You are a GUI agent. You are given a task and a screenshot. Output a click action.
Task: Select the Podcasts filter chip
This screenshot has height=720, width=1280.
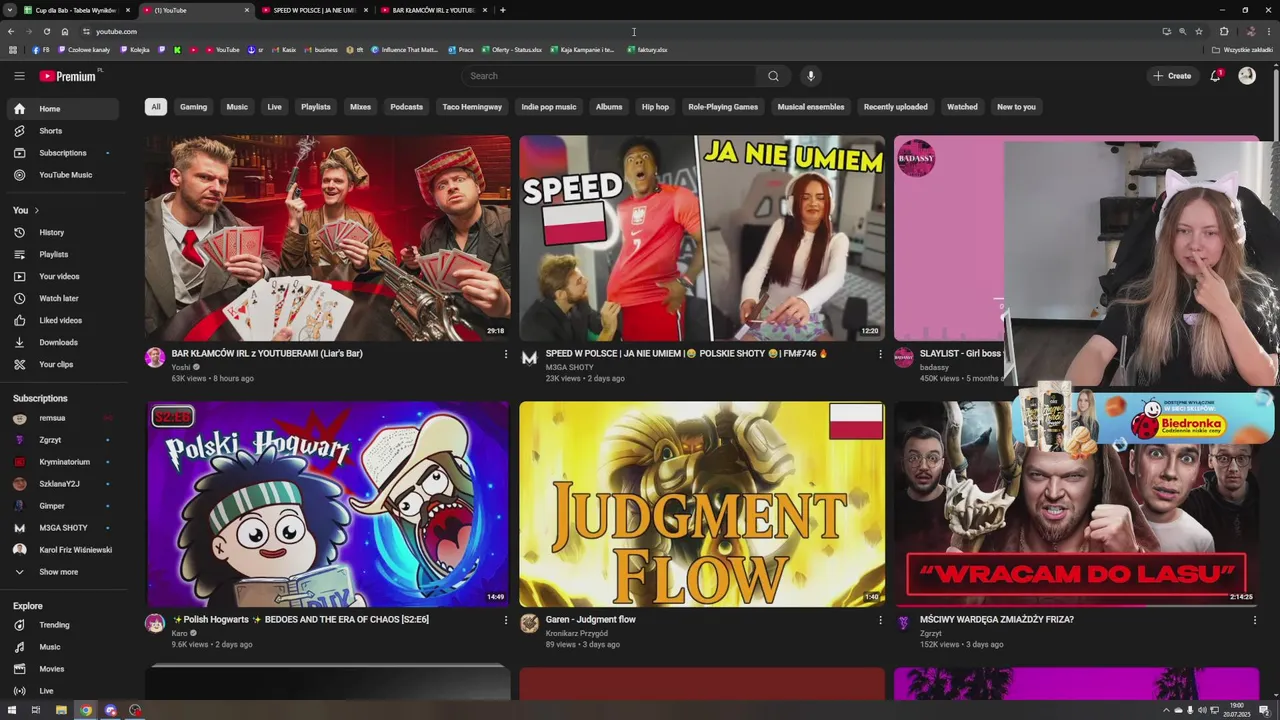[406, 107]
